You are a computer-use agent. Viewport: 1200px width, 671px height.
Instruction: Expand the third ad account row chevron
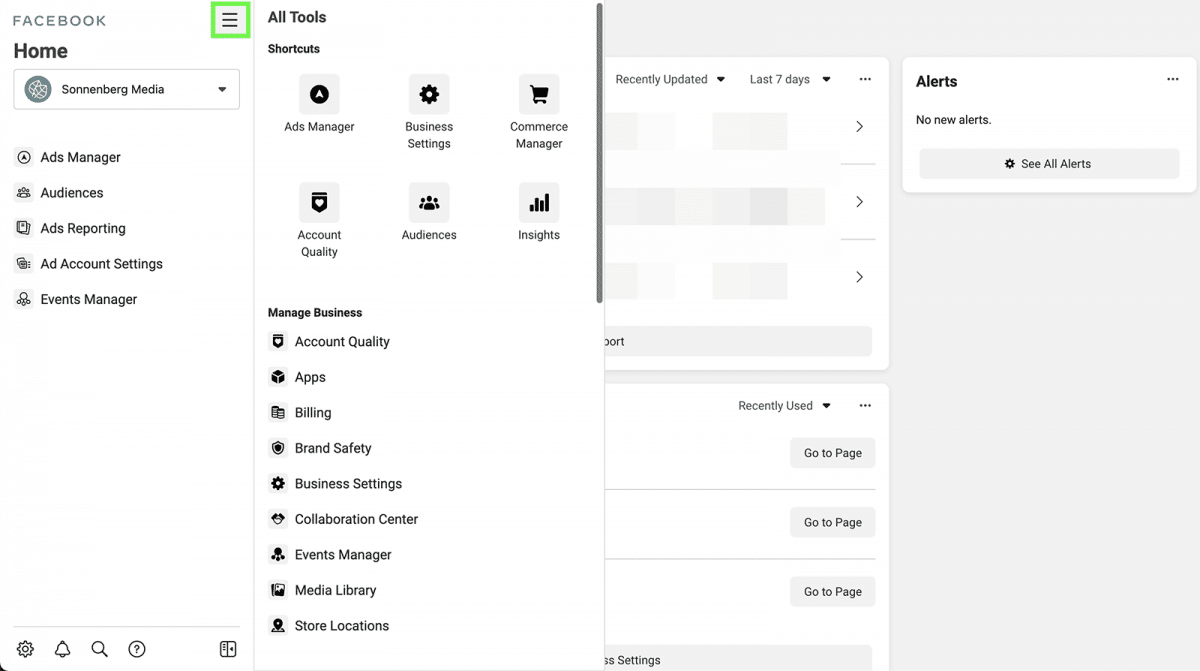[x=859, y=277]
